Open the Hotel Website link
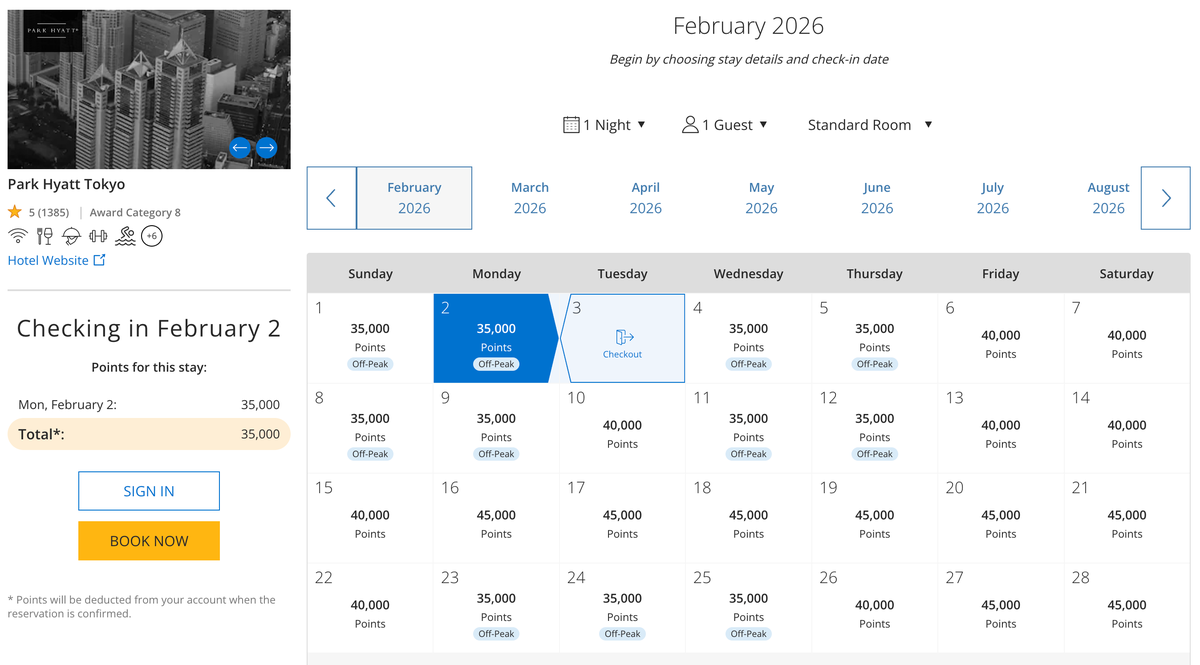 pyautogui.click(x=57, y=260)
